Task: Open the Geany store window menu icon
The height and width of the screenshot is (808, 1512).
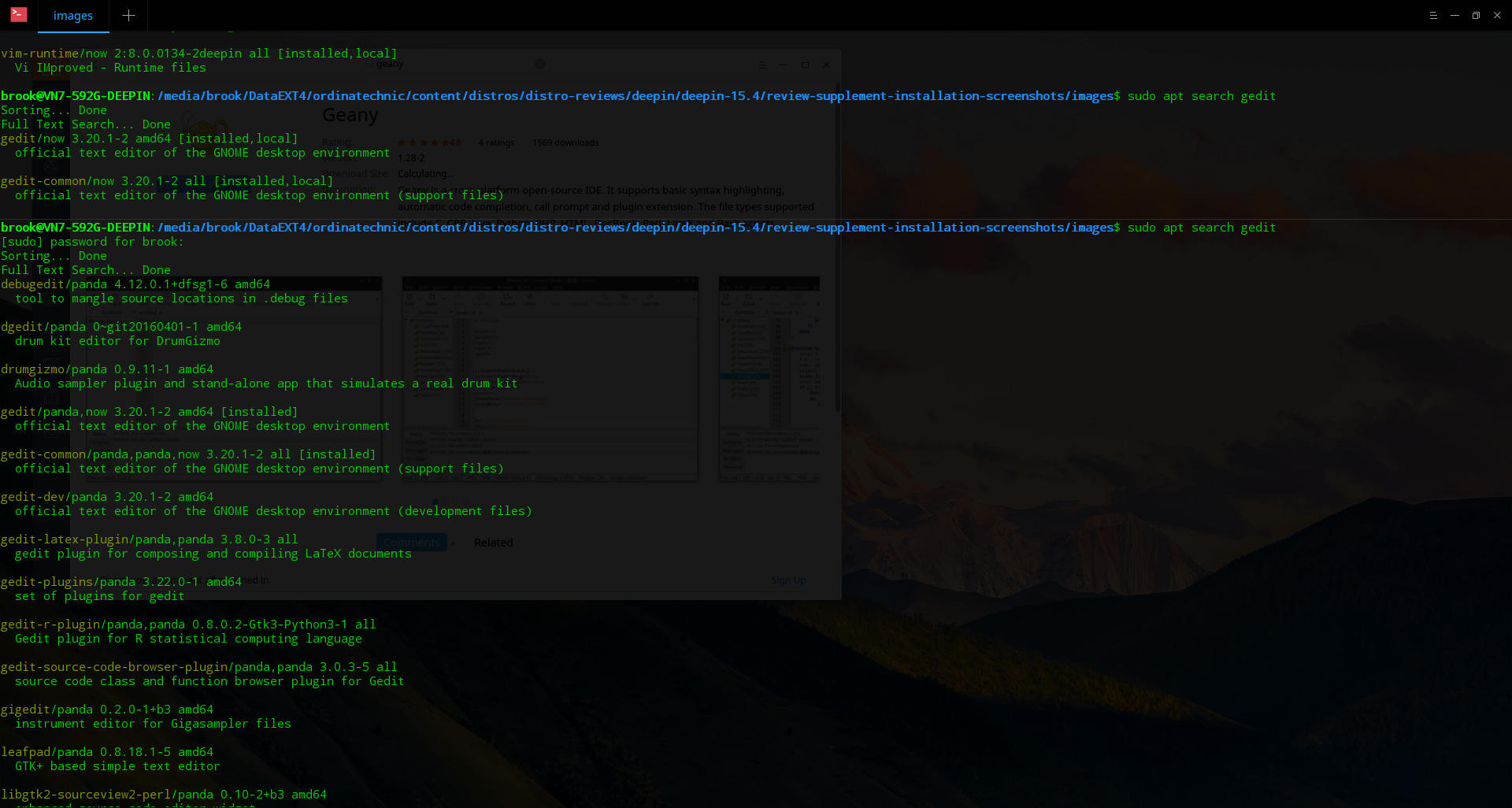Action: [762, 65]
